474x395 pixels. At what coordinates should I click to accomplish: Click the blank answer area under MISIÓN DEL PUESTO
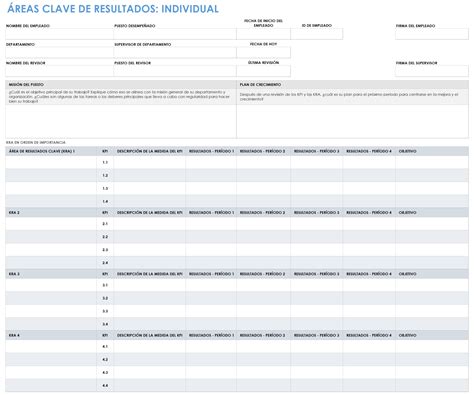[x=121, y=121]
